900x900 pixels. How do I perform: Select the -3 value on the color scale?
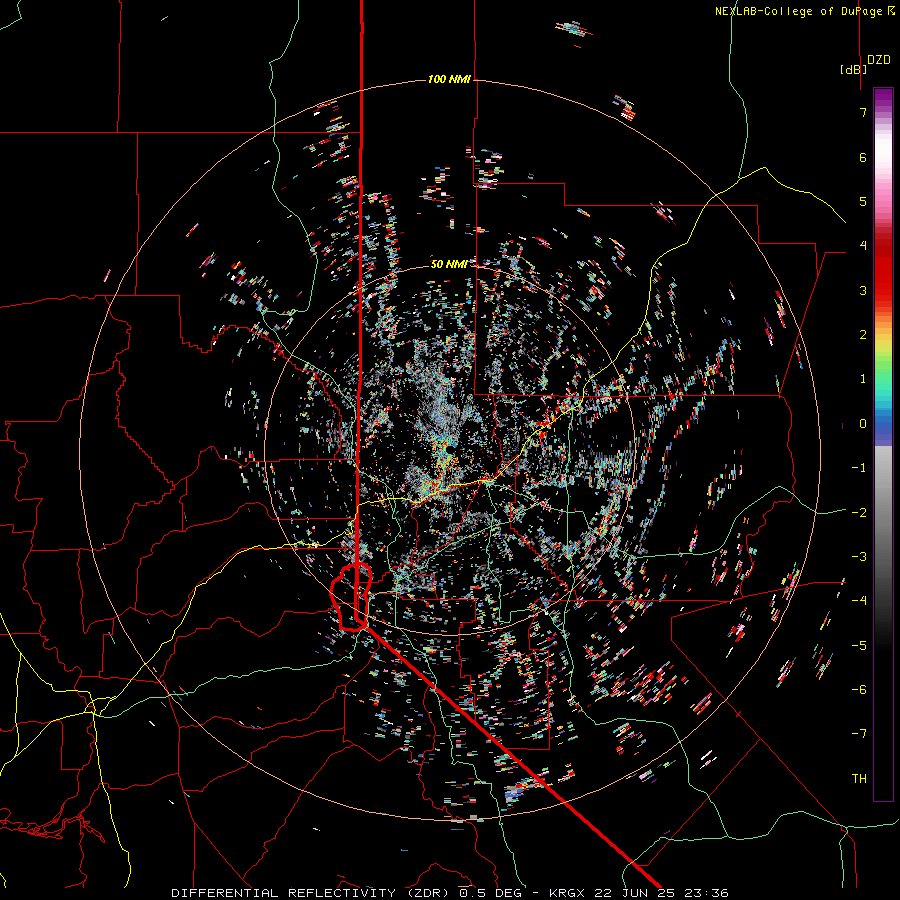pos(859,557)
